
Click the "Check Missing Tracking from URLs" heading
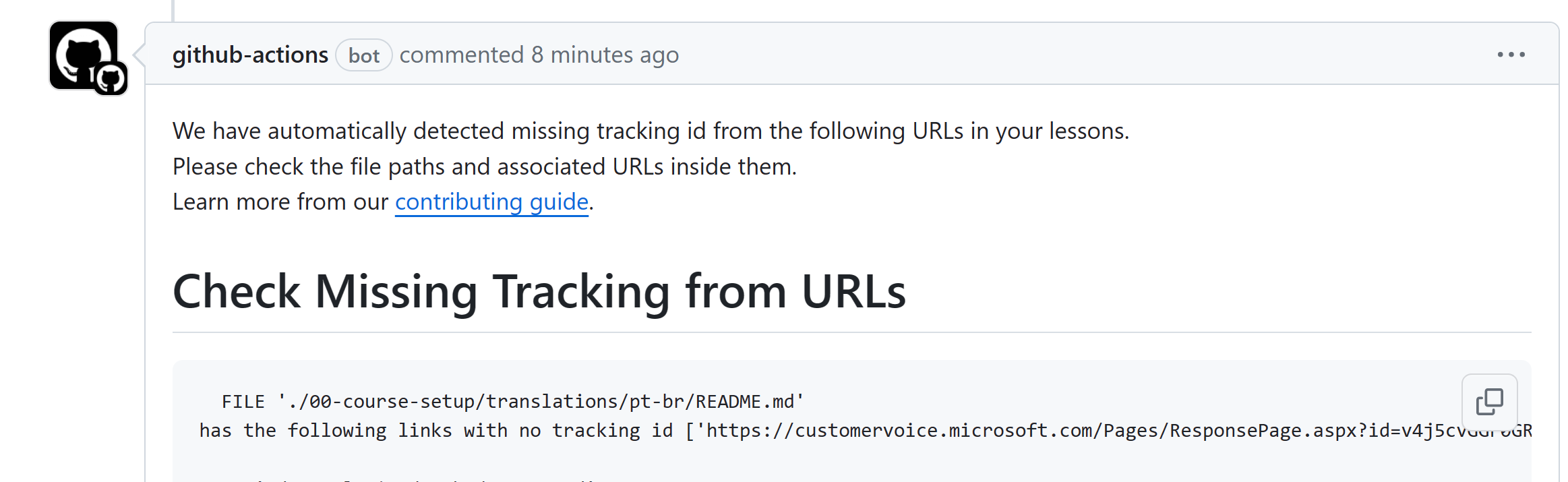coord(539,292)
